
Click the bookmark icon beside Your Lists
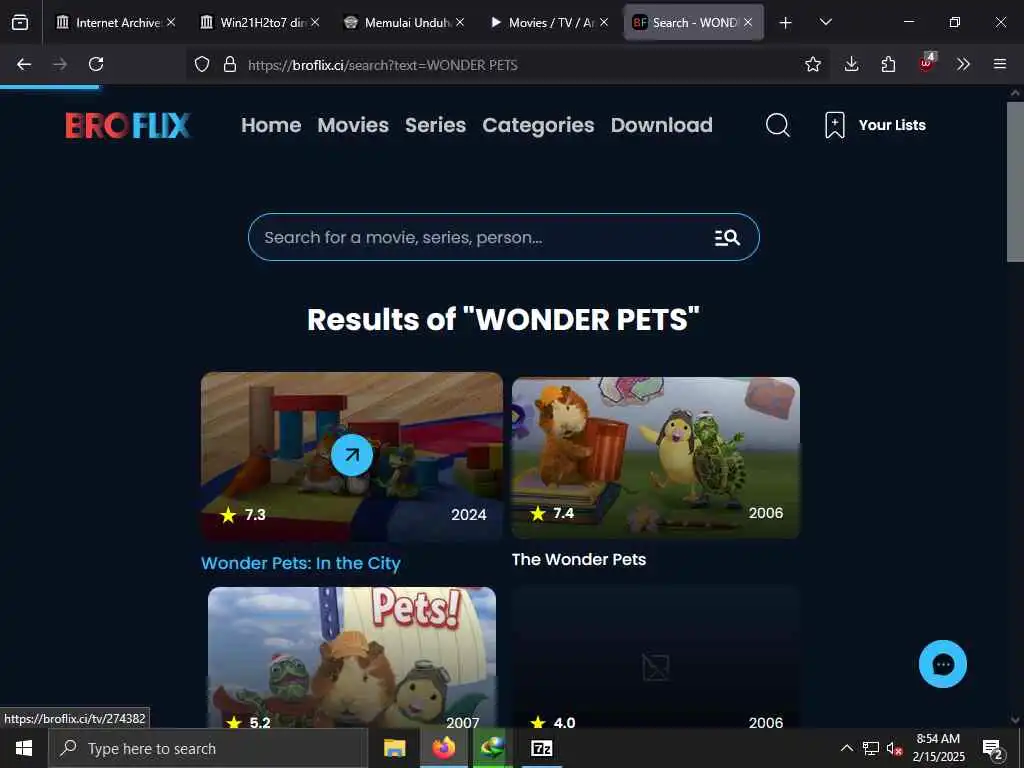(835, 125)
